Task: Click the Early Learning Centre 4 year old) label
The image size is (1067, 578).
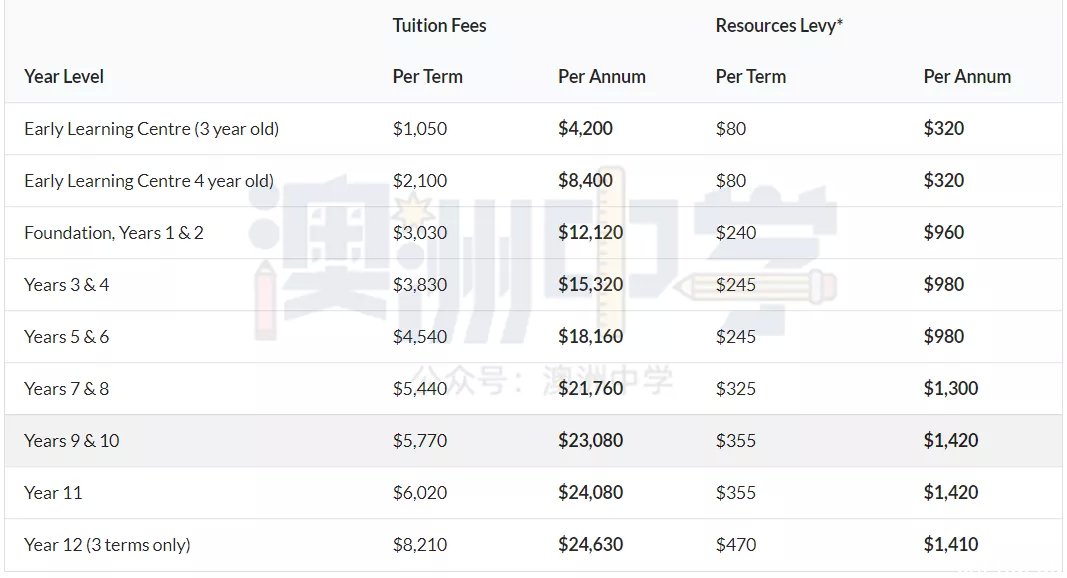Action: tap(149, 180)
